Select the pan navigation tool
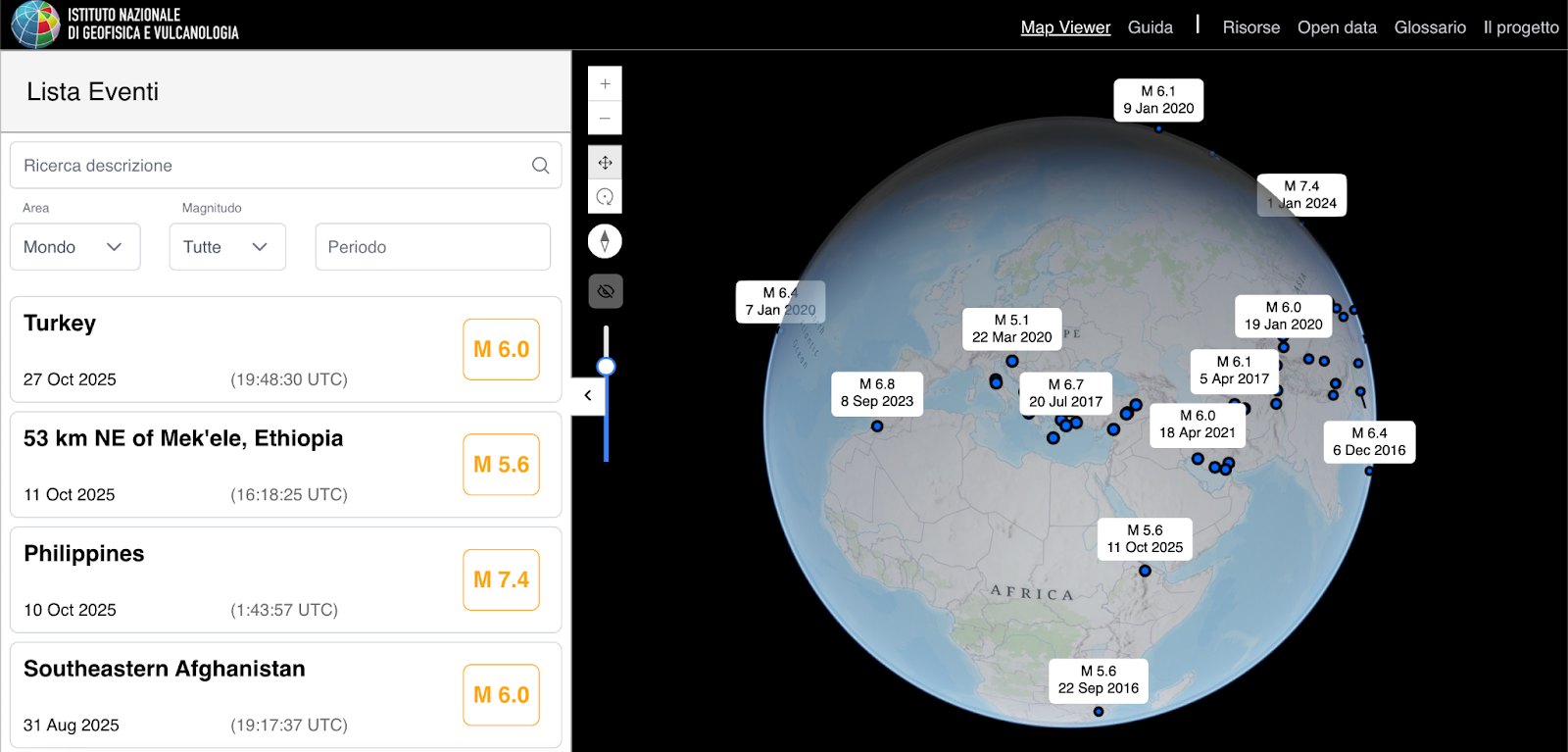Image resolution: width=1568 pixels, height=752 pixels. coord(605,163)
